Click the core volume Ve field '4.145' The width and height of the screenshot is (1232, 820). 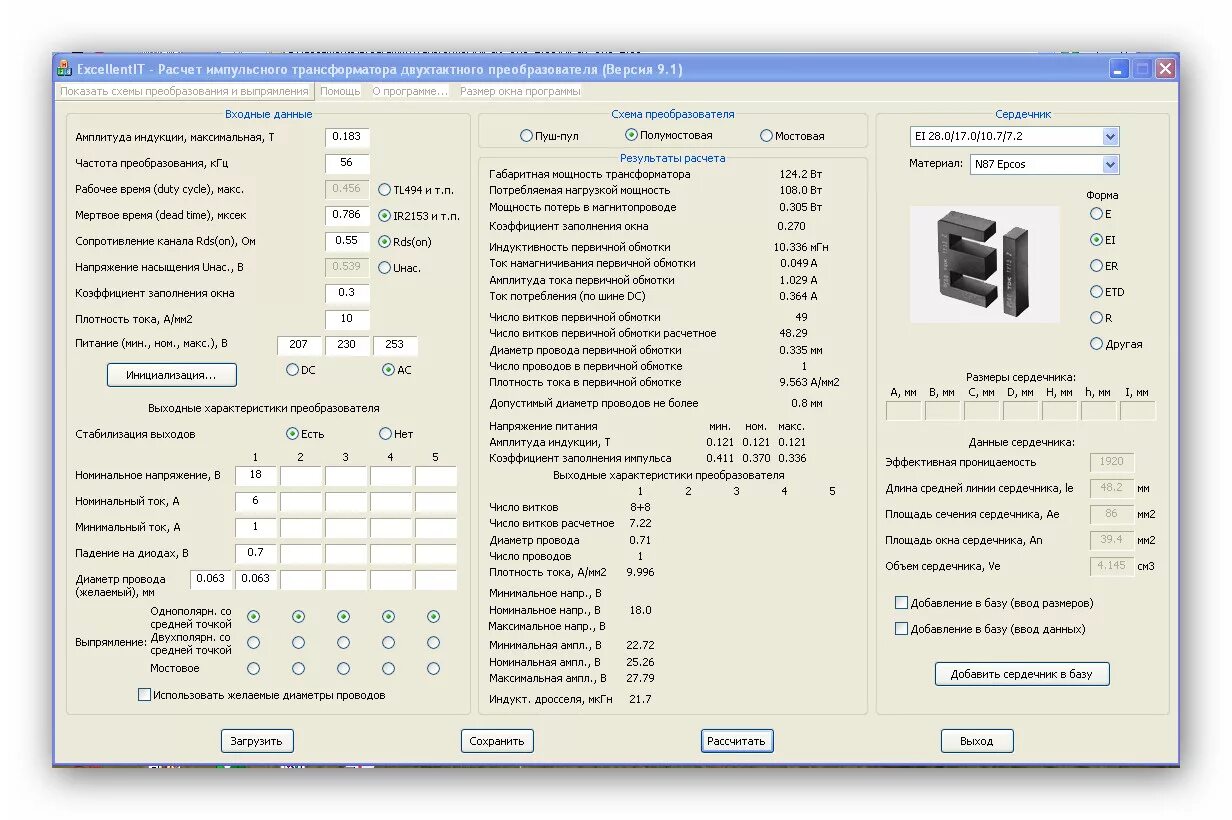[1111, 566]
